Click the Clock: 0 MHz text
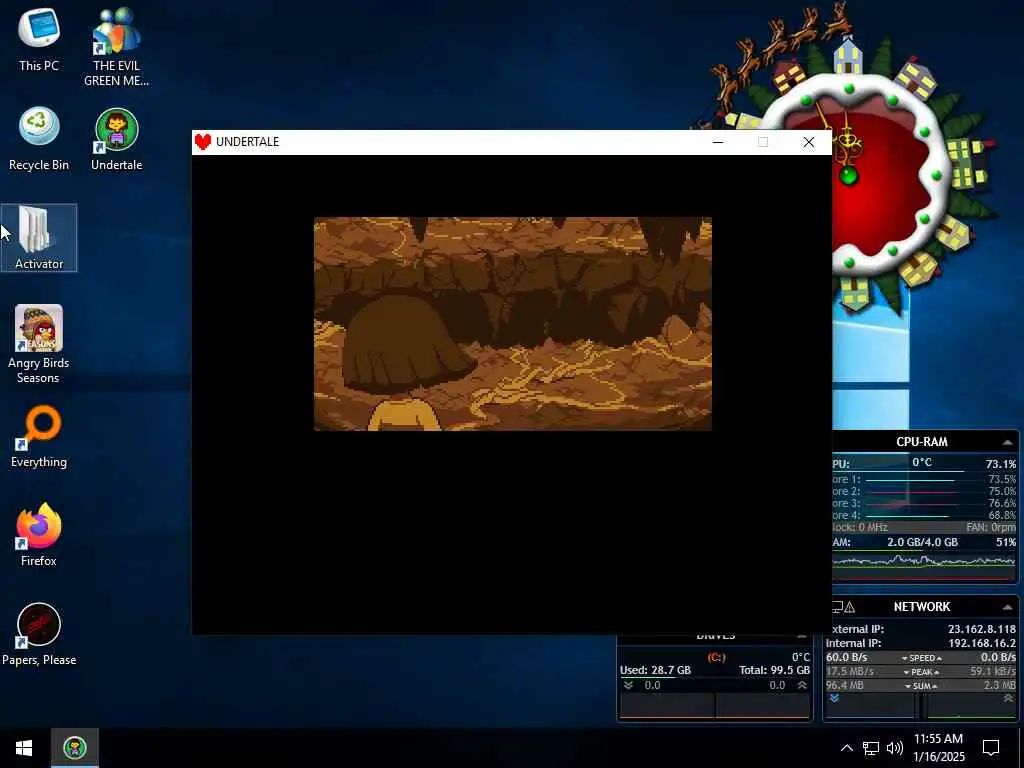Viewport: 1024px width, 768px height. 859,527
